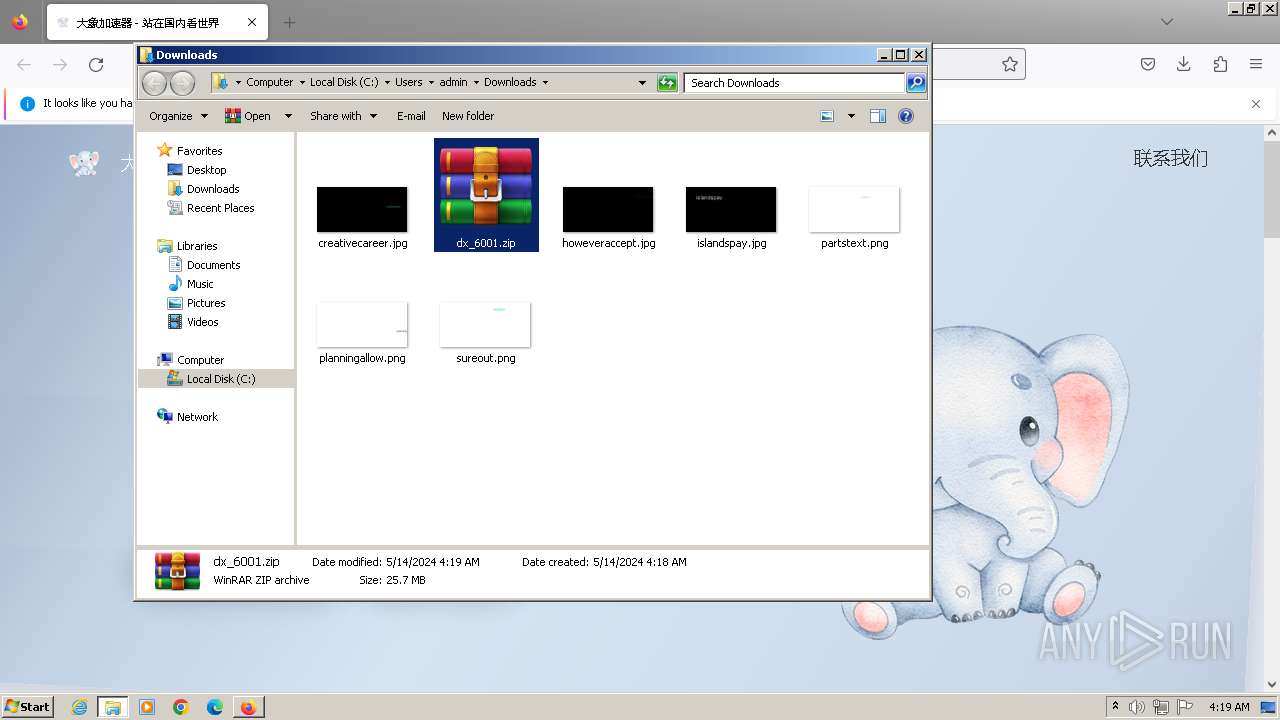Viewport: 1280px width, 720px height.
Task: Open Microsoft Edge from the taskbar
Action: pos(215,707)
